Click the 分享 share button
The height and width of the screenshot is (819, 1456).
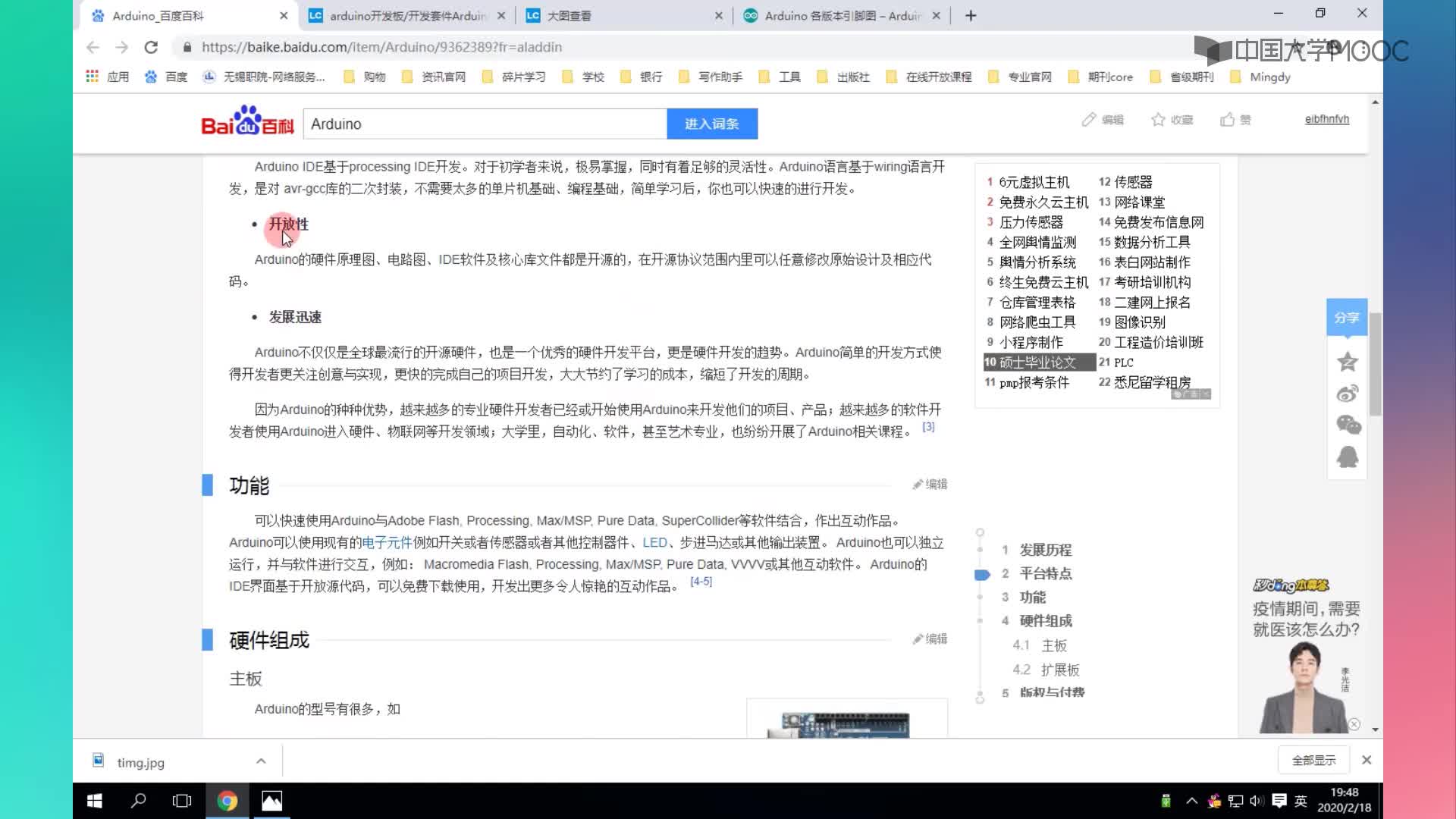coord(1347,318)
